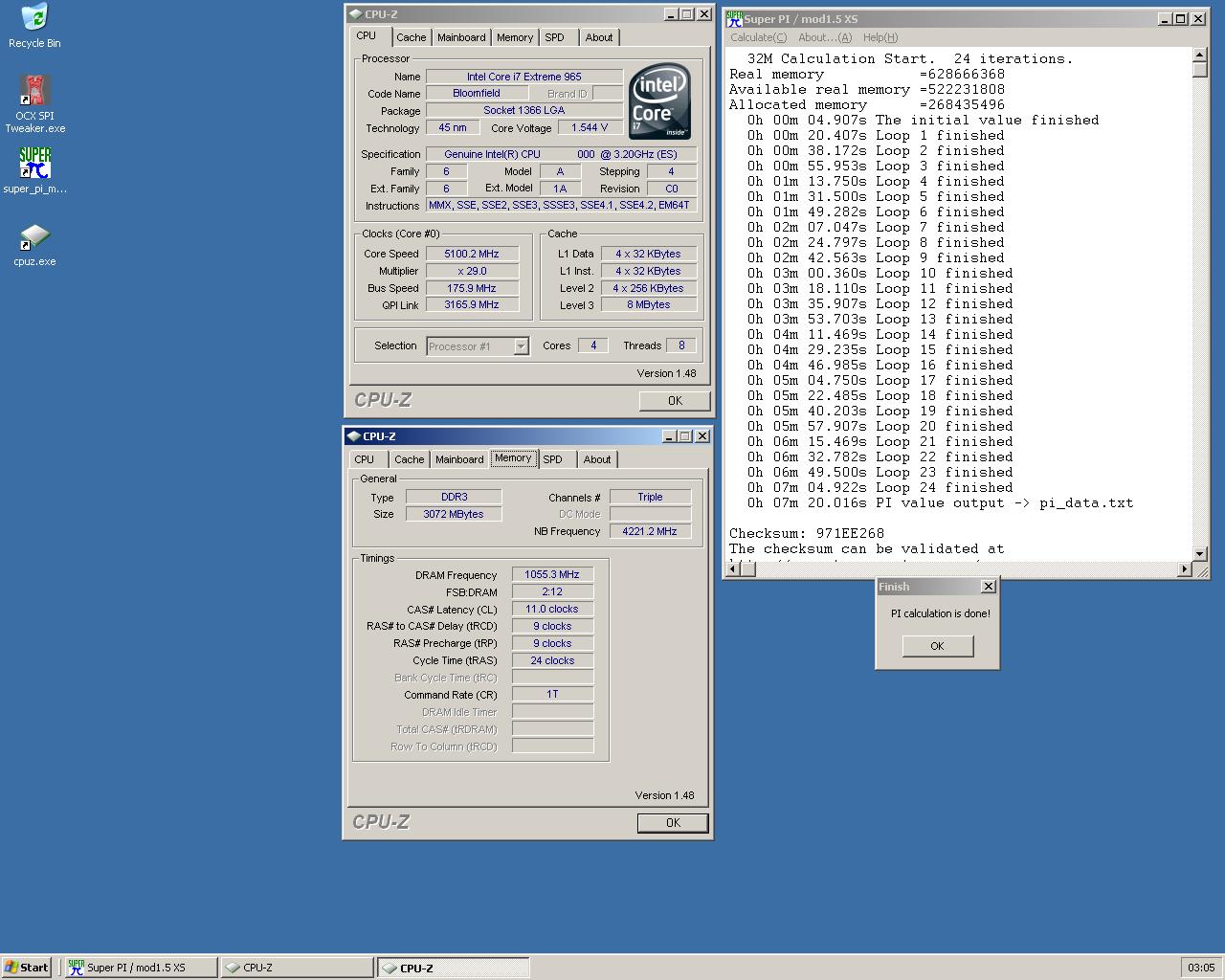Open the SPD tab in upper CPU-Z
Image resolution: width=1225 pixels, height=980 pixels.
tap(555, 37)
